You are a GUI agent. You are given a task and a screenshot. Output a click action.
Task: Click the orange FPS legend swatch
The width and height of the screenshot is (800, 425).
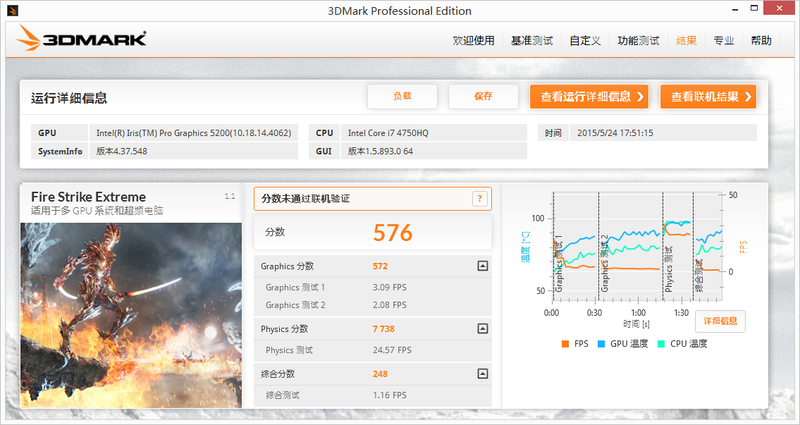(565, 344)
